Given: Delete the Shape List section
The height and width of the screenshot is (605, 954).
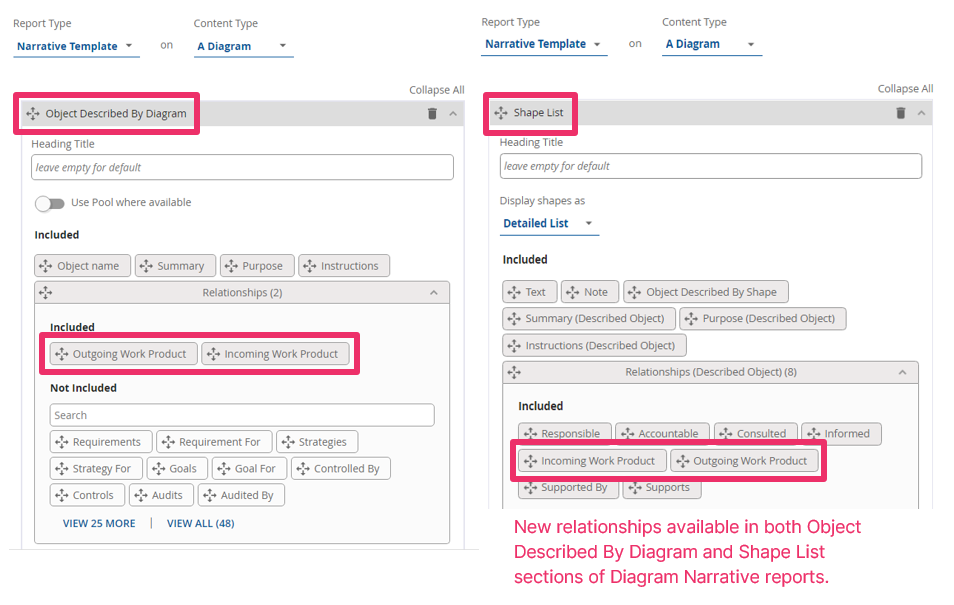Looking at the screenshot, I should 900,113.
